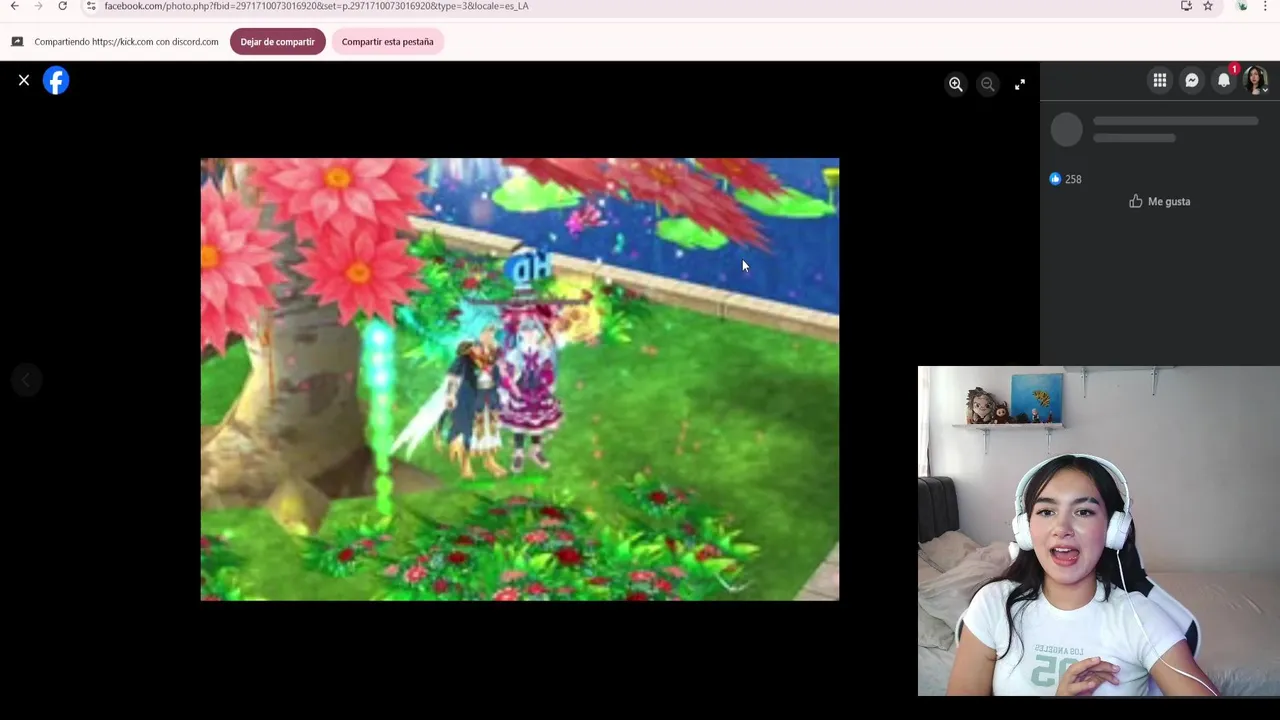Close the Facebook photo viewer

pos(24,80)
